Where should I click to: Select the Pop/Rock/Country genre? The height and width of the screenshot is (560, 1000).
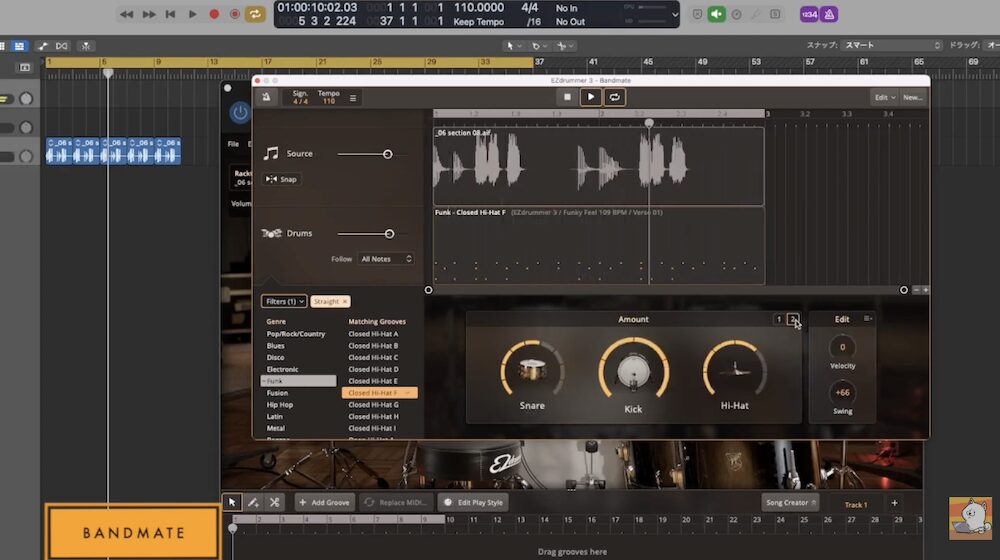(296, 334)
